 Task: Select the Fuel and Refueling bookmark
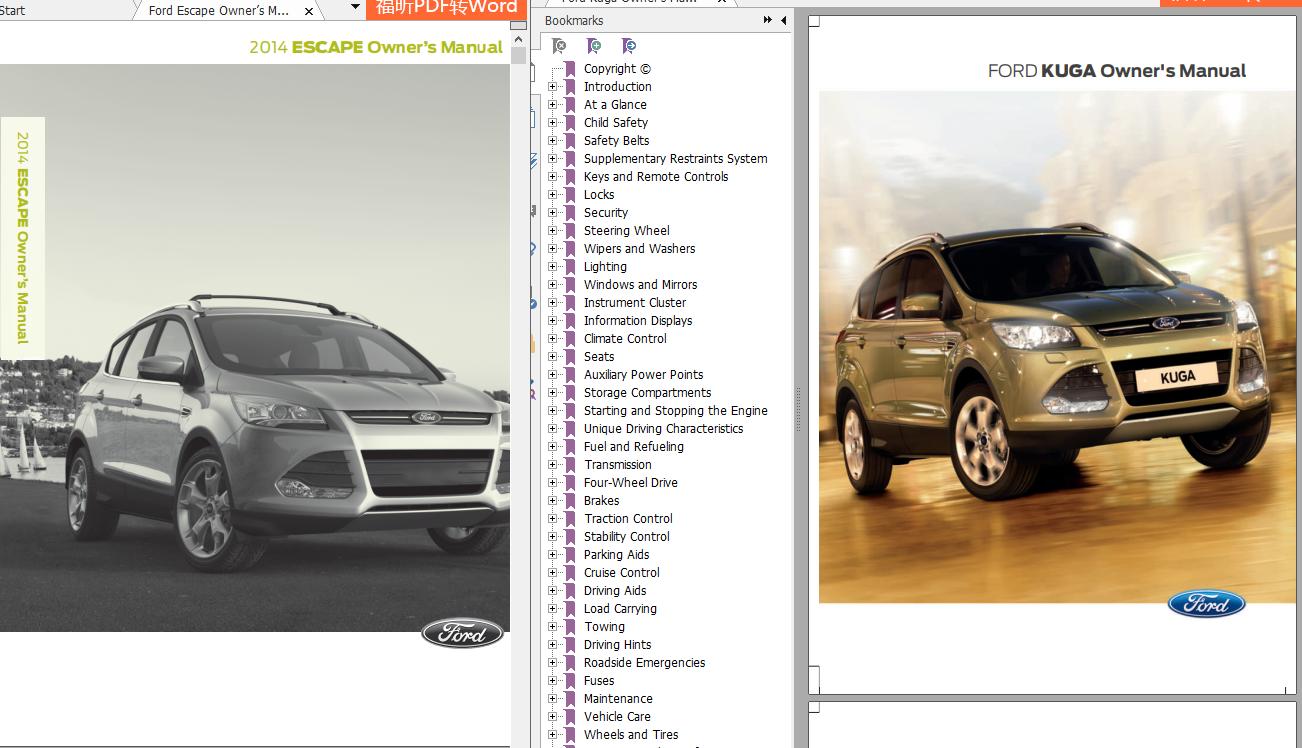pos(634,447)
